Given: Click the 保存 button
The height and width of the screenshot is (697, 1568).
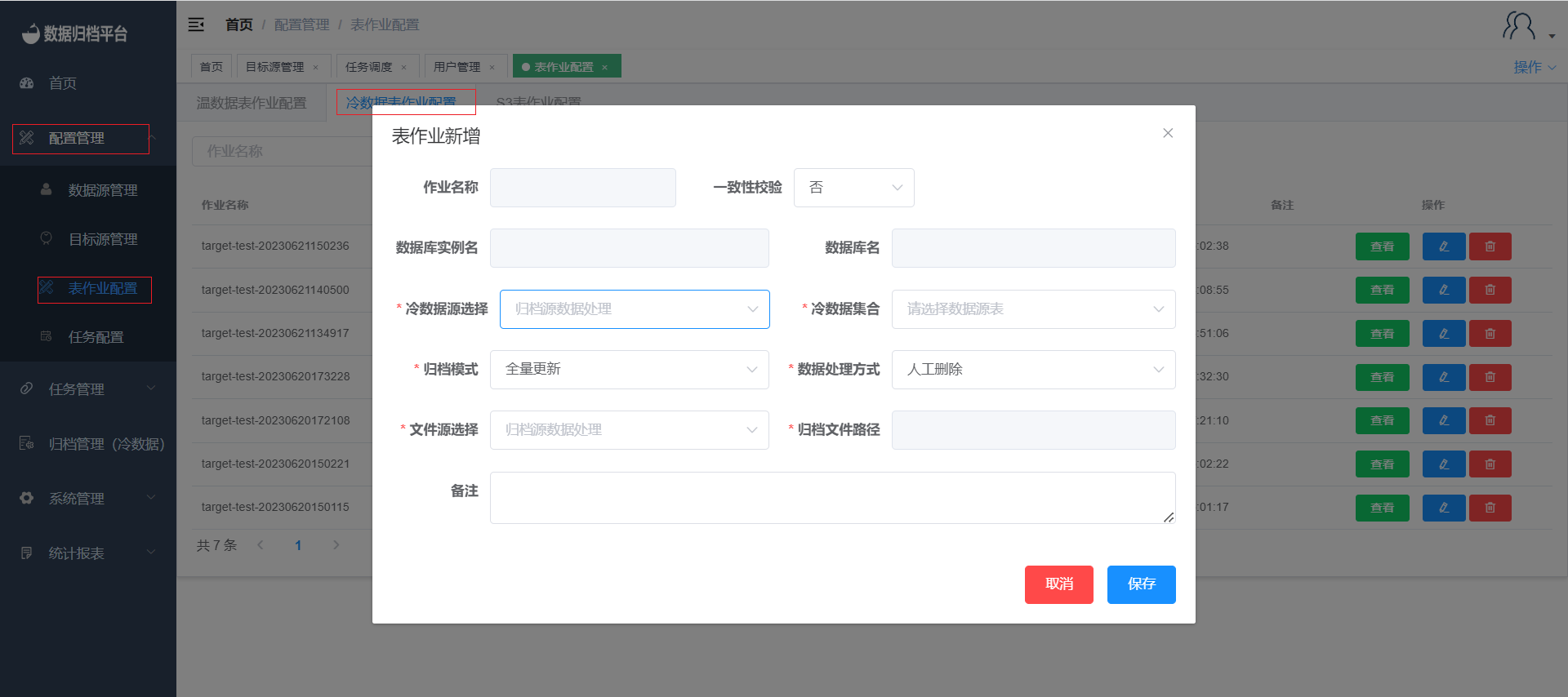Looking at the screenshot, I should [1142, 584].
